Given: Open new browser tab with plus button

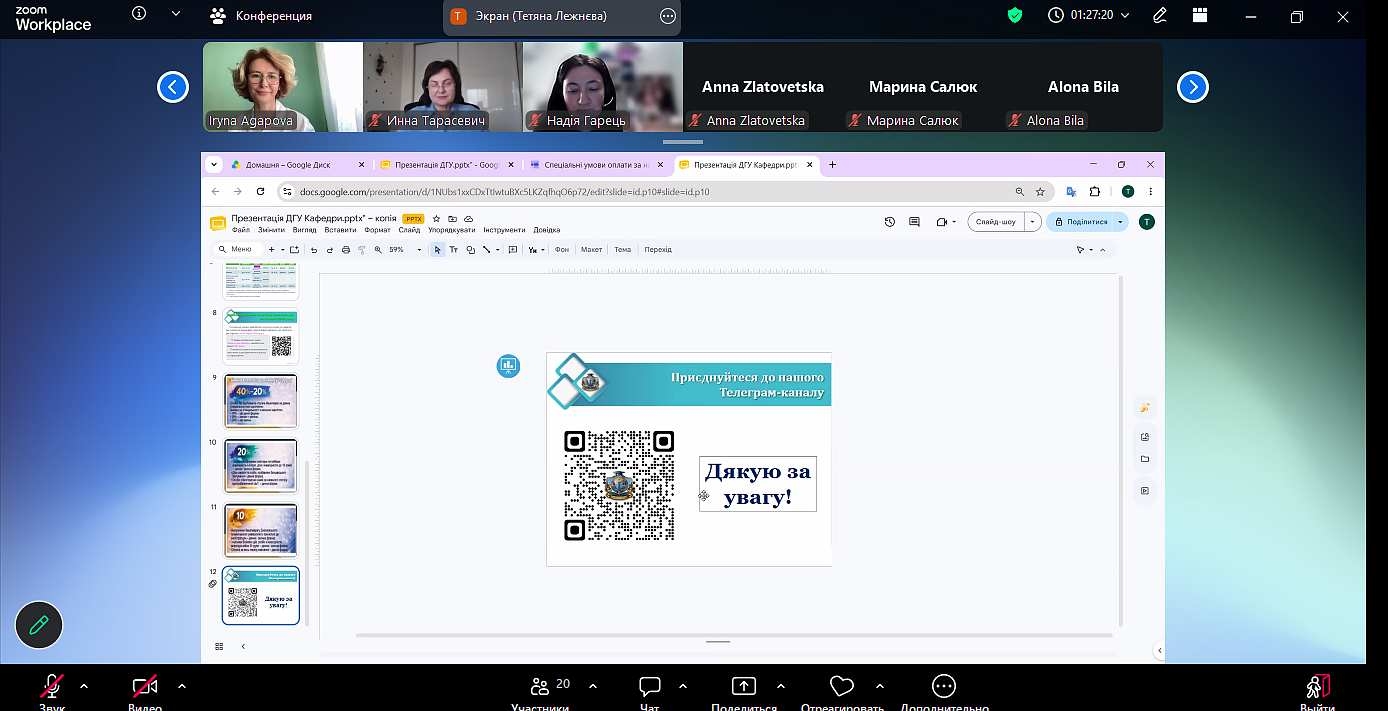Looking at the screenshot, I should tap(832, 165).
